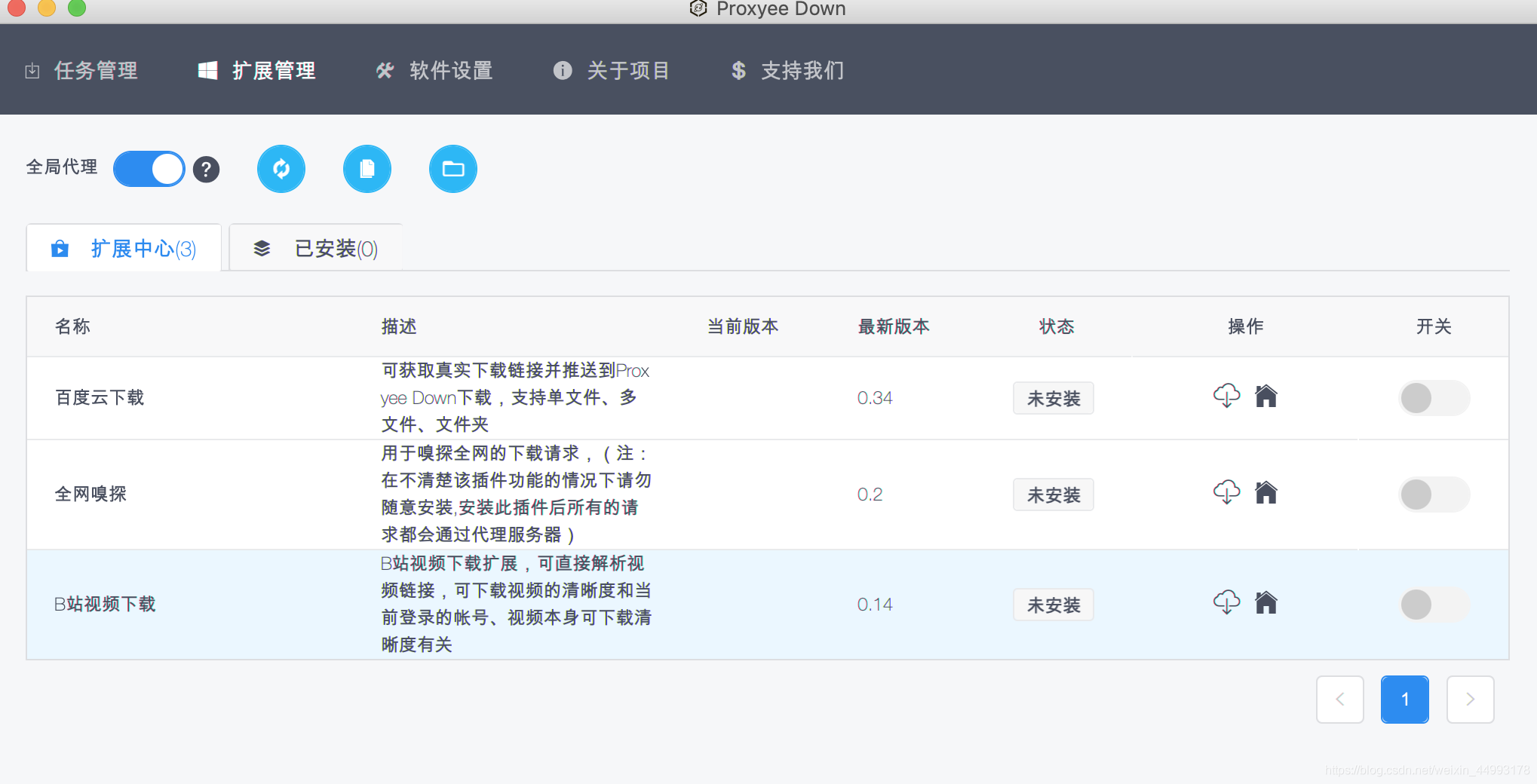Click the 操作 column header
The height and width of the screenshot is (784, 1537).
click(x=1246, y=326)
